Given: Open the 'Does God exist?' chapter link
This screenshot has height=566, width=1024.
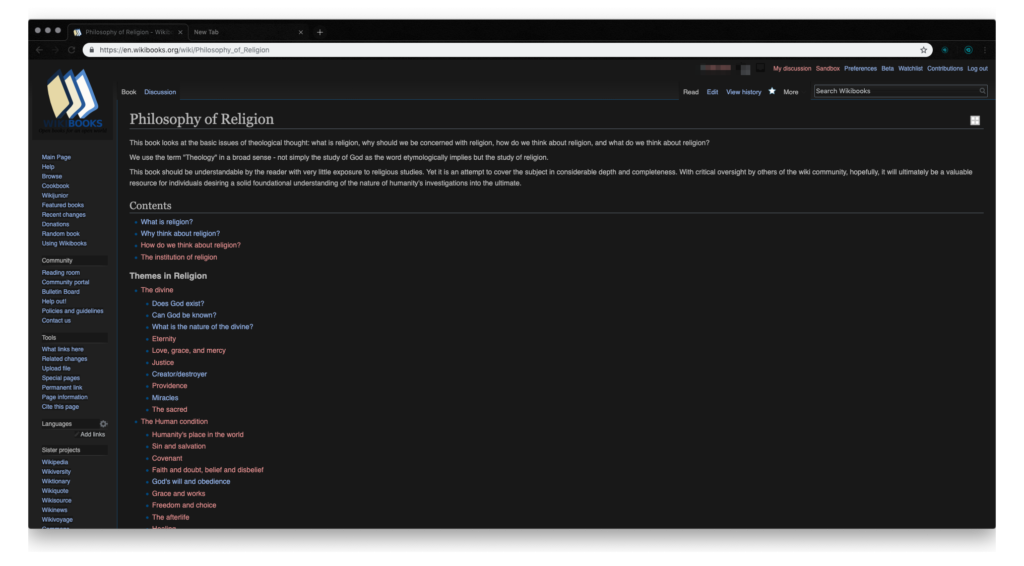Looking at the screenshot, I should [x=178, y=303].
